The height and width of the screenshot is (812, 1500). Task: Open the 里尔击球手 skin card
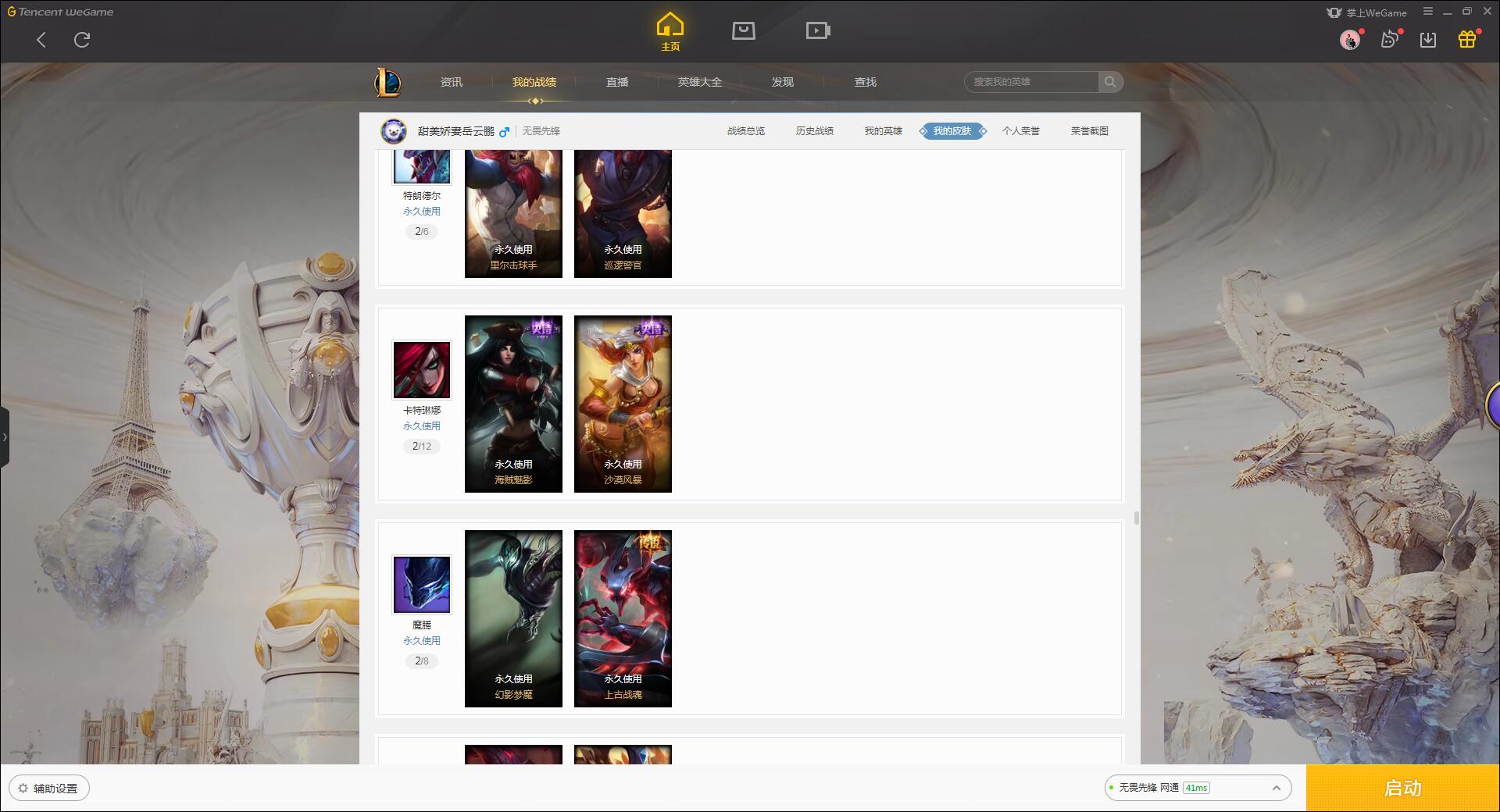513,213
